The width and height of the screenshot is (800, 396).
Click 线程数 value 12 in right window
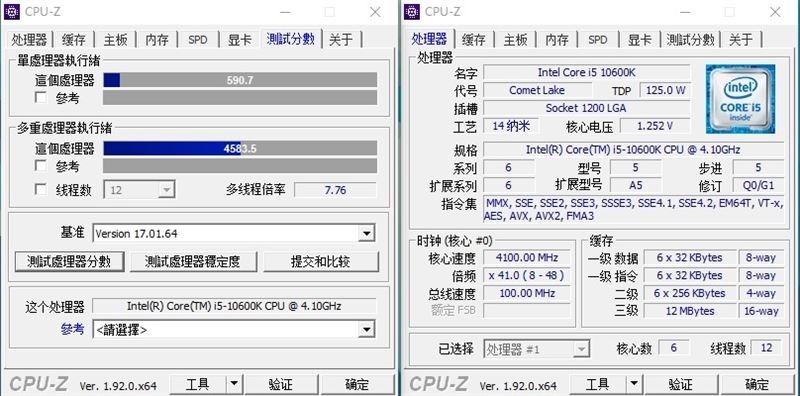pyautogui.click(x=766, y=348)
